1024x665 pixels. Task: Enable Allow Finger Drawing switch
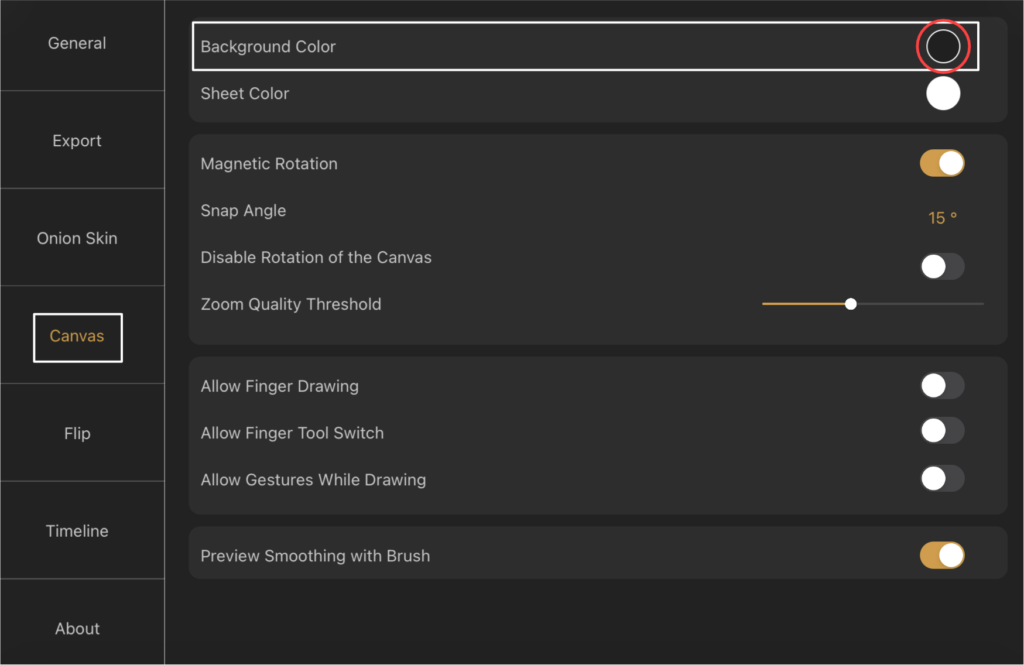click(942, 386)
